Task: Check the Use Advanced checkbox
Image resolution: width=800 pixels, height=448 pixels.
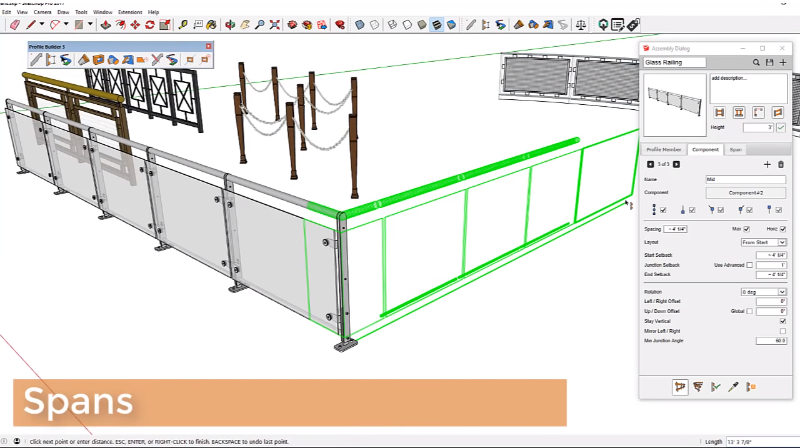Action: point(749,265)
